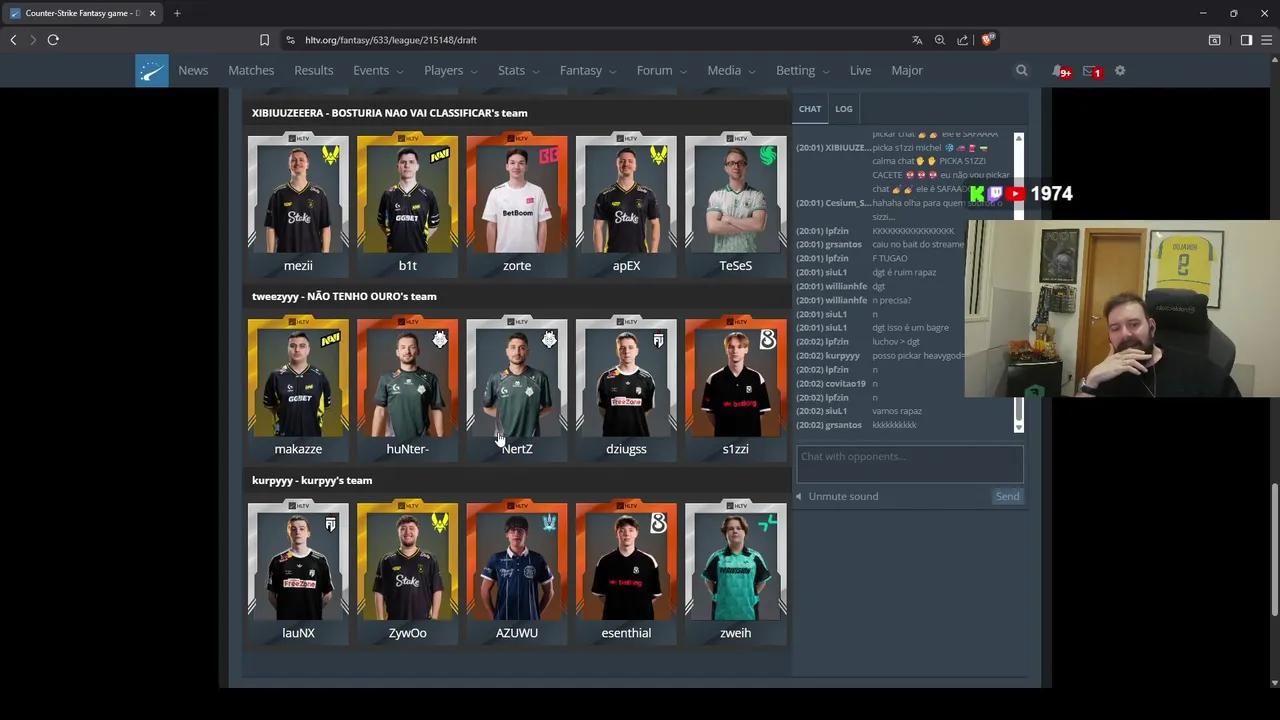Select the TeSeS player card

coord(735,204)
